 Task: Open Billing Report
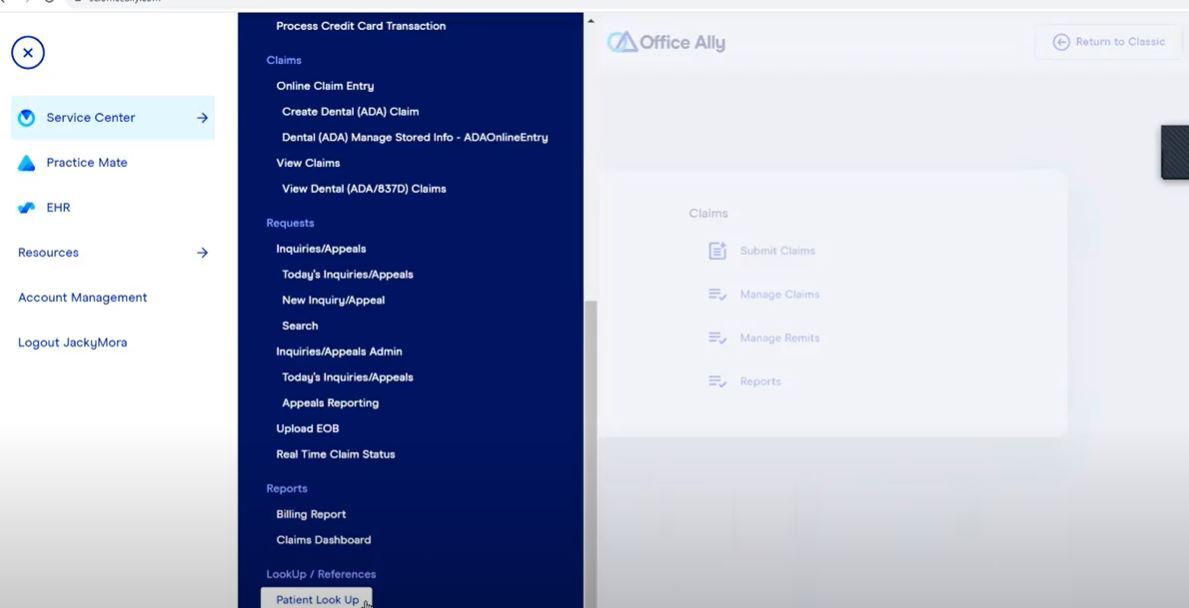point(311,514)
